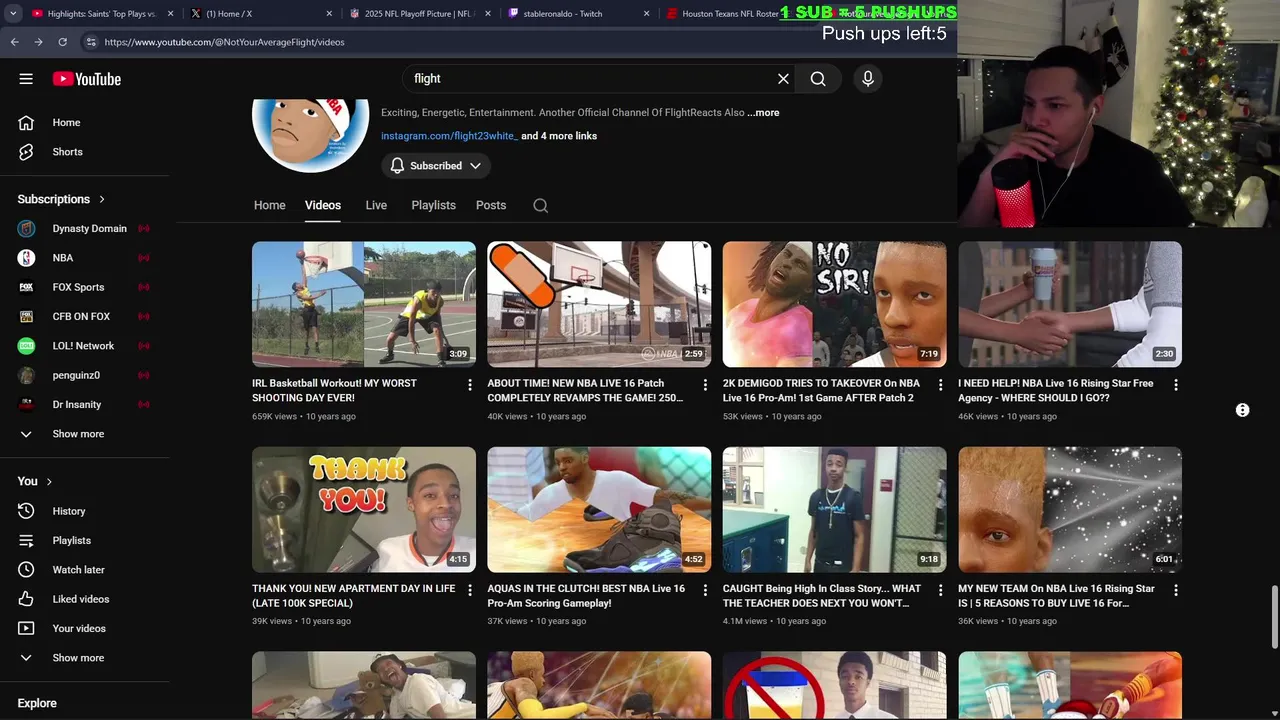
Task: Switch to the stableronaldo Twitch tab
Action: (577, 14)
